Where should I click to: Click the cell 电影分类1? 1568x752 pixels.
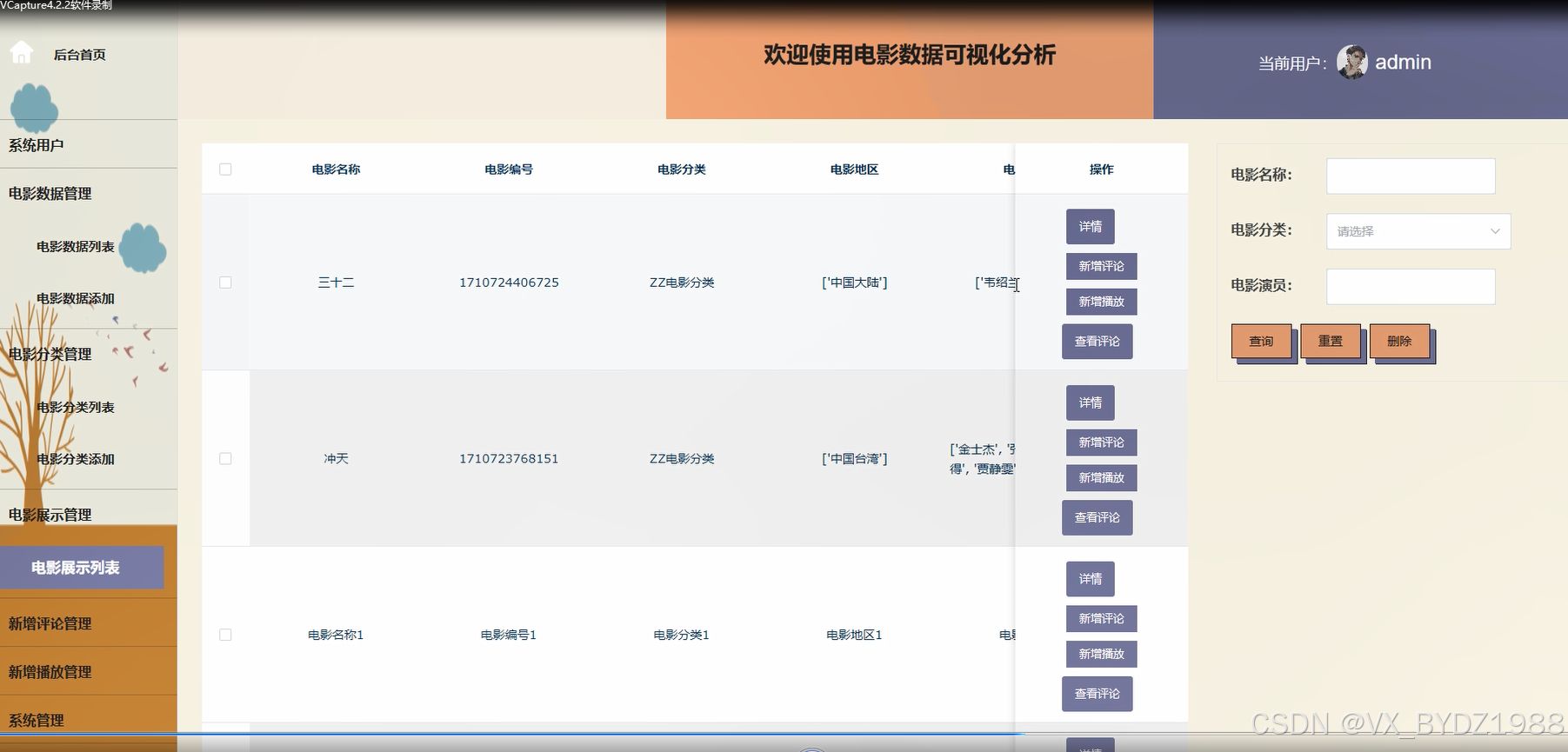[x=682, y=635]
